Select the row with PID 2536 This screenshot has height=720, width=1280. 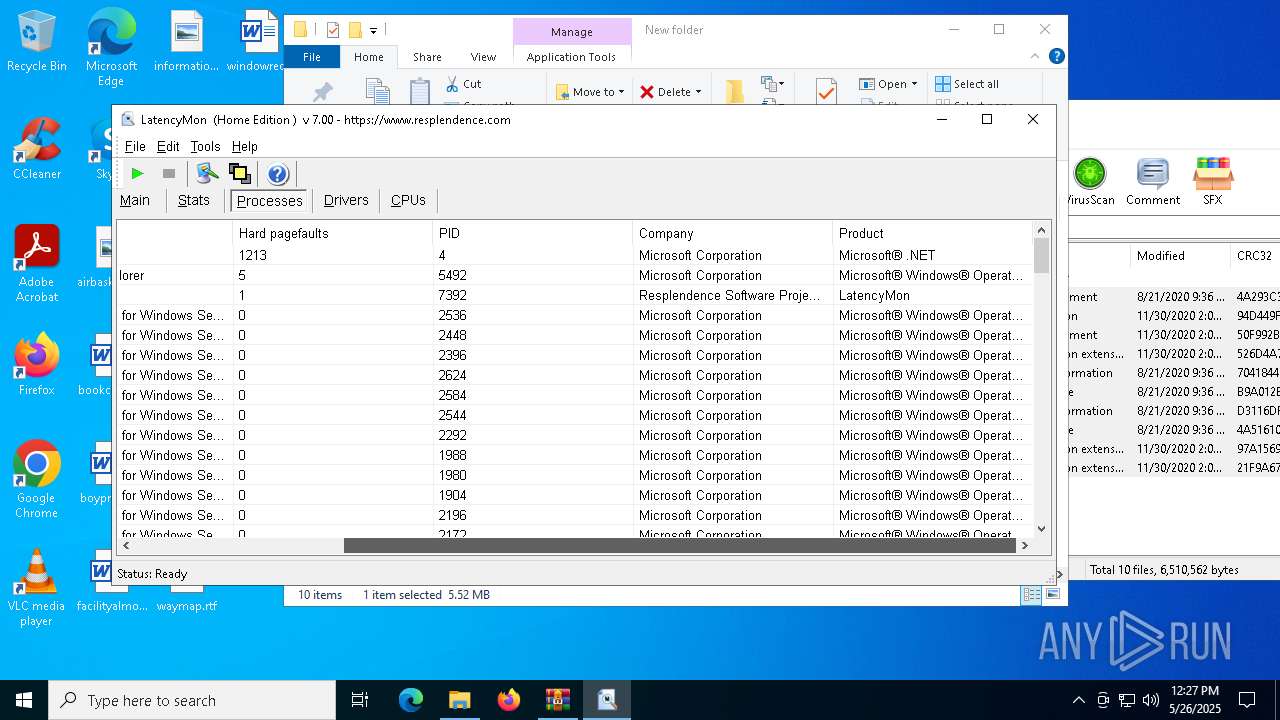tap(575, 315)
